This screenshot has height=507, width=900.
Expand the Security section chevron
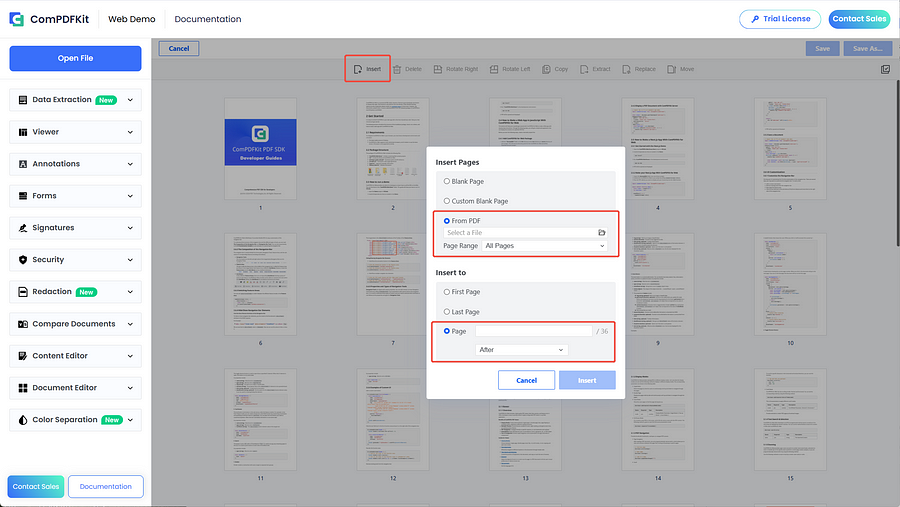130,260
